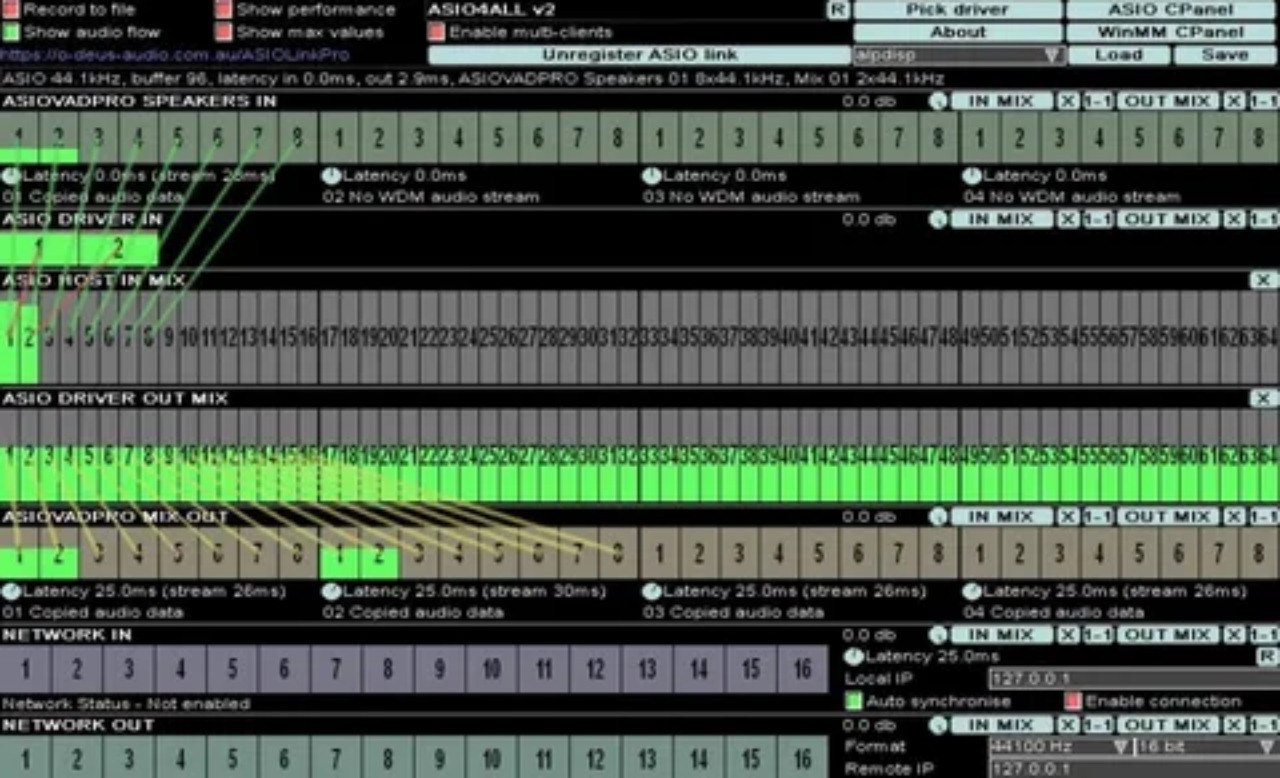Click the Load profile button
This screenshot has height=778, width=1280.
tap(1118, 55)
